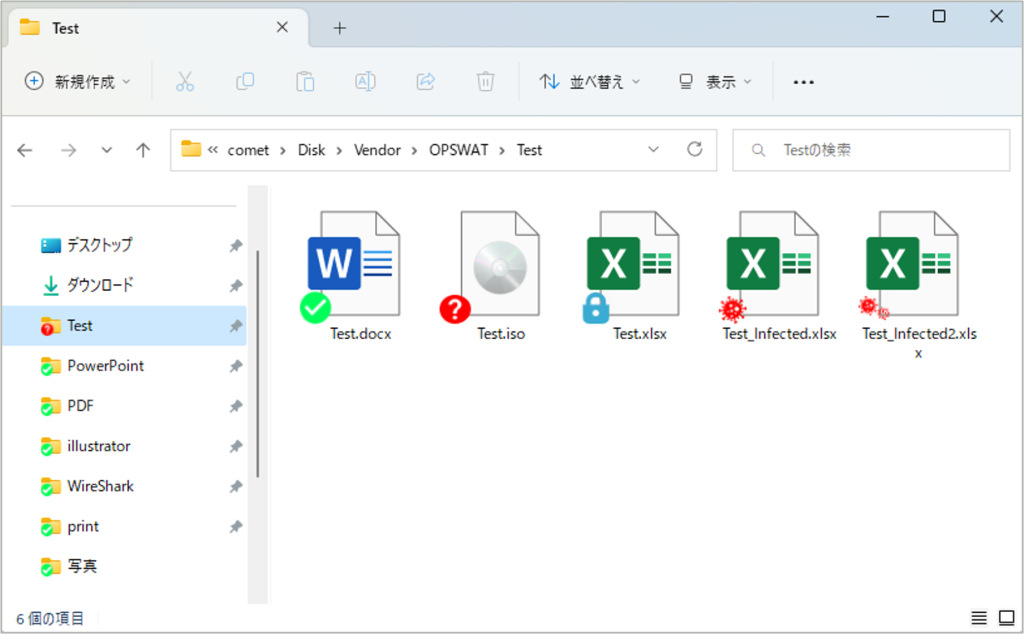Viewport: 1024px width, 634px height.
Task: Switch to details list view icon
Action: [979, 618]
